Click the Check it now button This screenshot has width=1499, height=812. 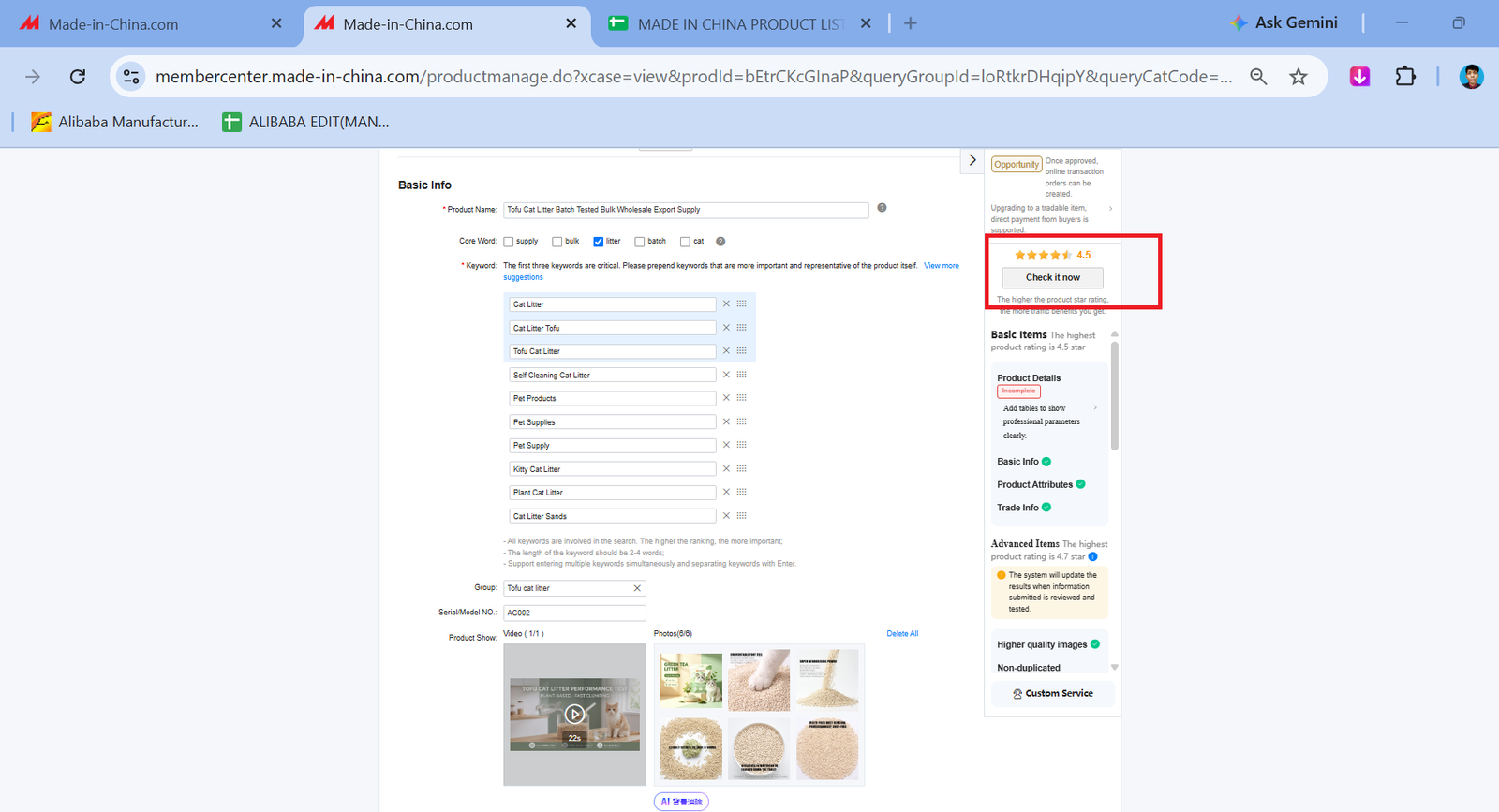click(1052, 277)
